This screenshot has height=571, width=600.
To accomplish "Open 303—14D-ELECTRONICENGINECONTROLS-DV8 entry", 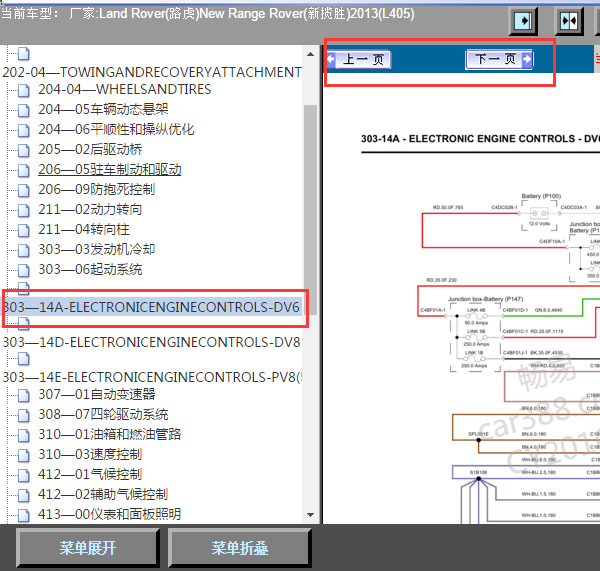I will [152, 342].
